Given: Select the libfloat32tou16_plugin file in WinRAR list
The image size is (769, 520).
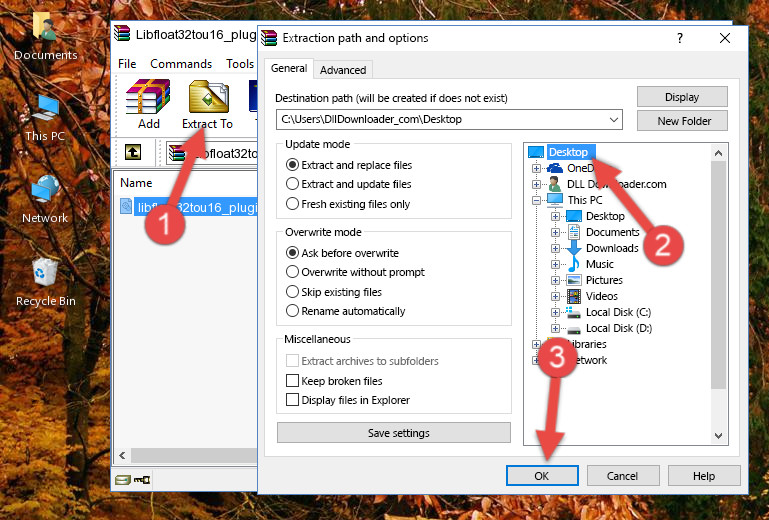Looking at the screenshot, I should pyautogui.click(x=189, y=208).
